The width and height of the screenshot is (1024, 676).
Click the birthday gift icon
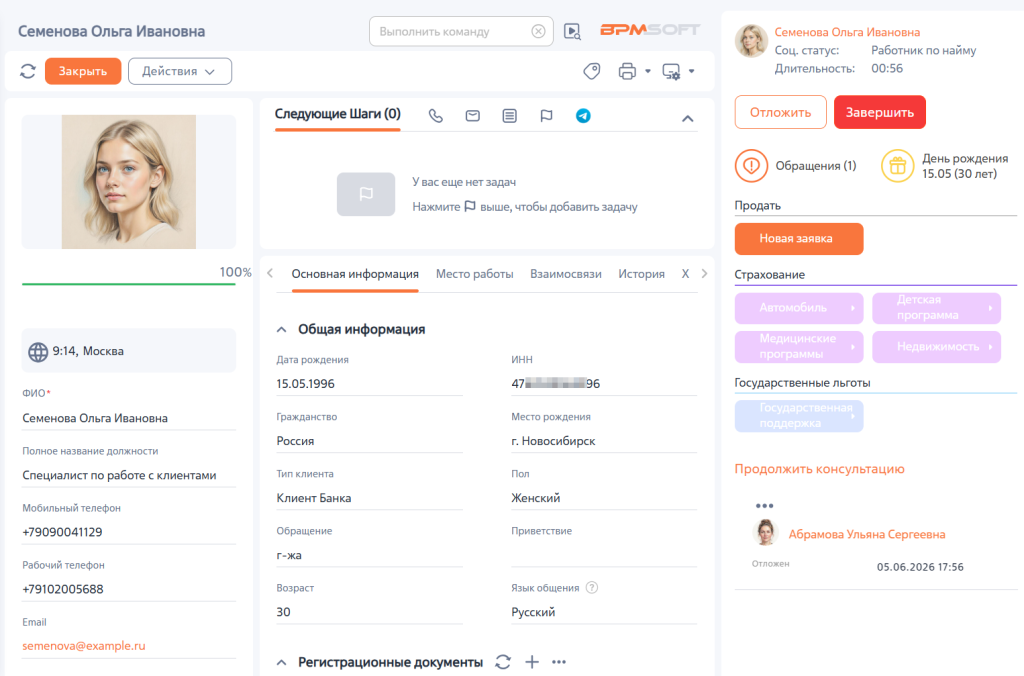click(897, 166)
